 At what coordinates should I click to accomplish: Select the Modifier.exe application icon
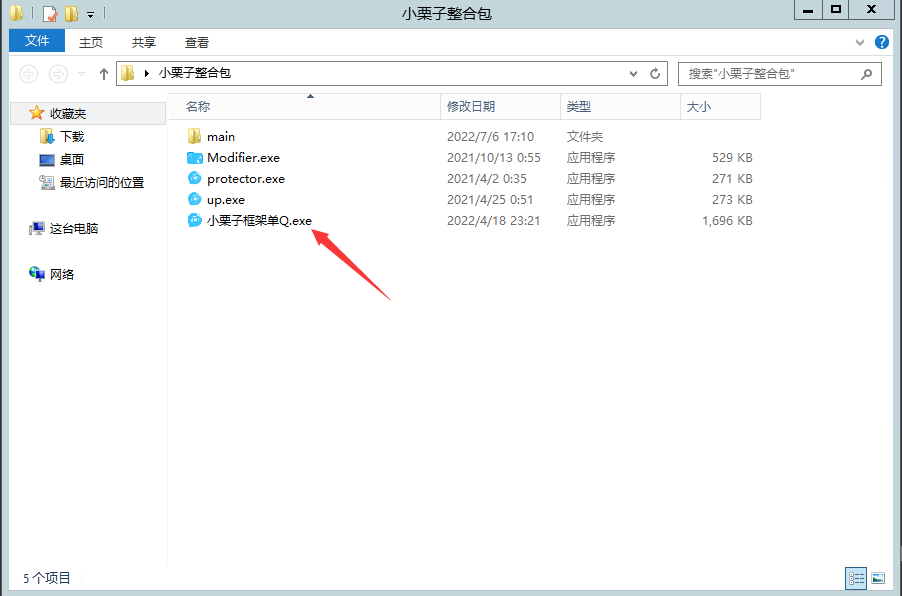[194, 158]
